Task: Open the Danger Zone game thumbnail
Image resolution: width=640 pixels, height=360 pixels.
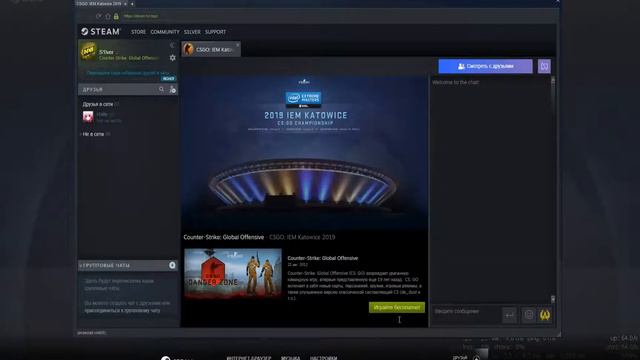Action: coord(233,273)
